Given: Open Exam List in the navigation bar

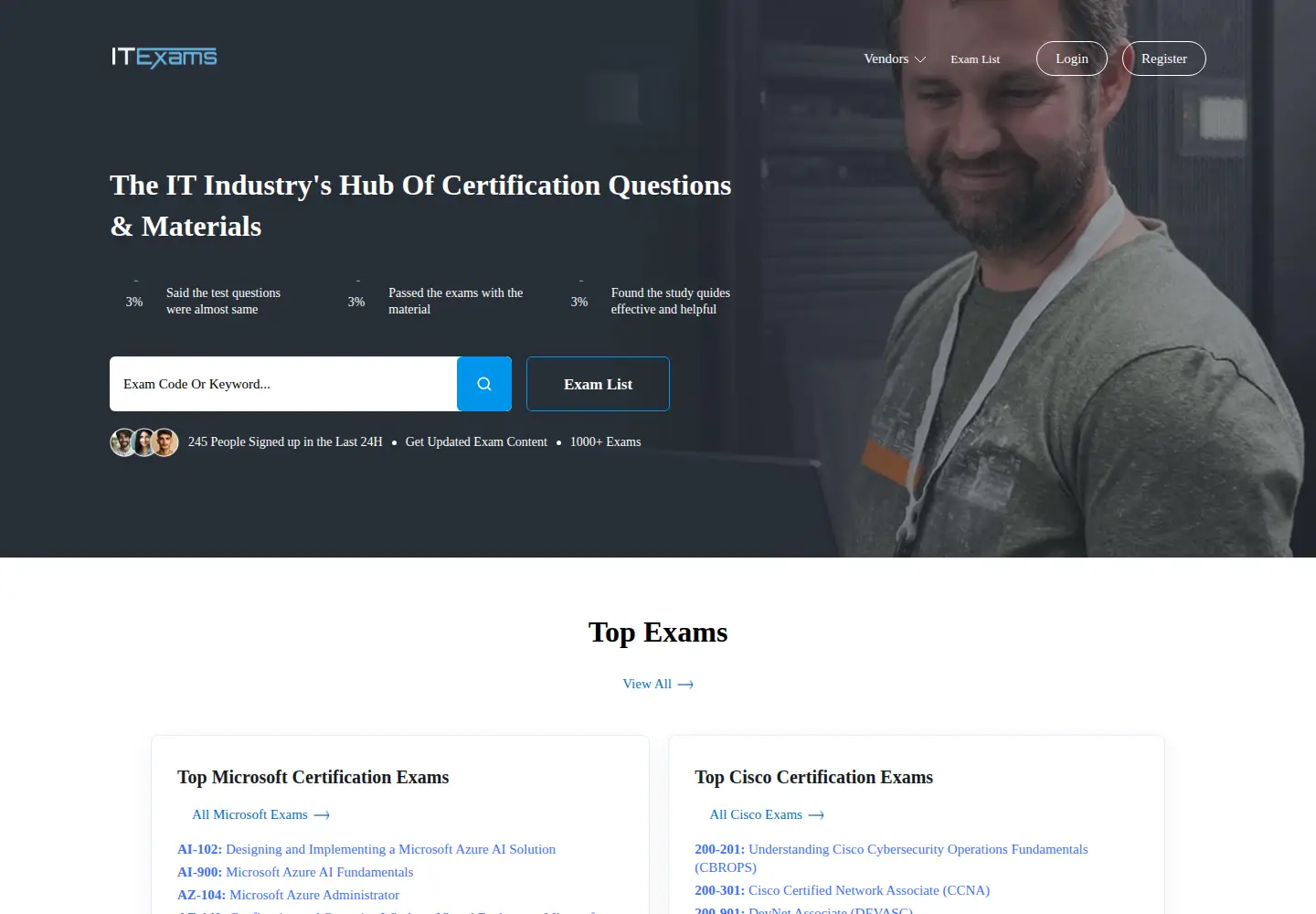Looking at the screenshot, I should pos(975,59).
